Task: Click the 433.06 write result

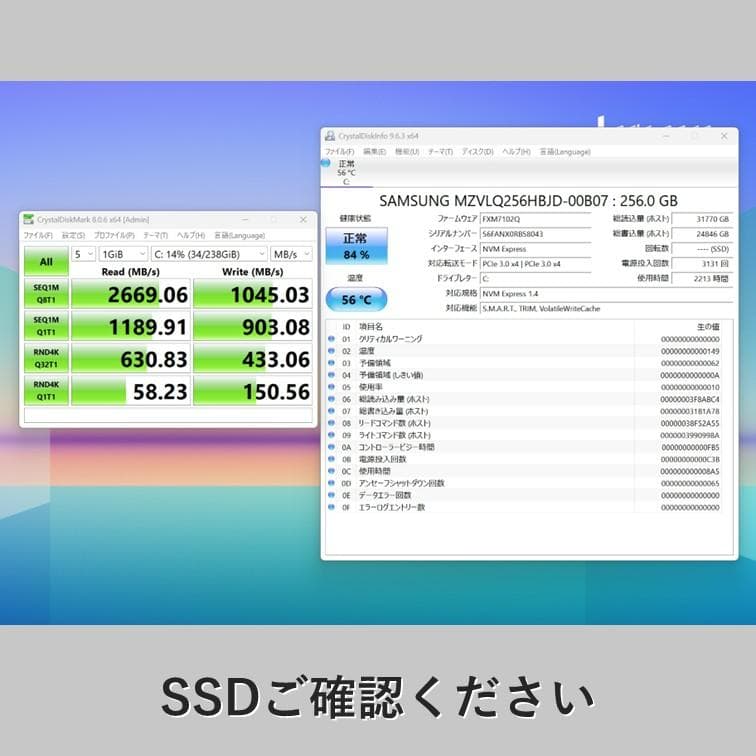Action: click(253, 359)
